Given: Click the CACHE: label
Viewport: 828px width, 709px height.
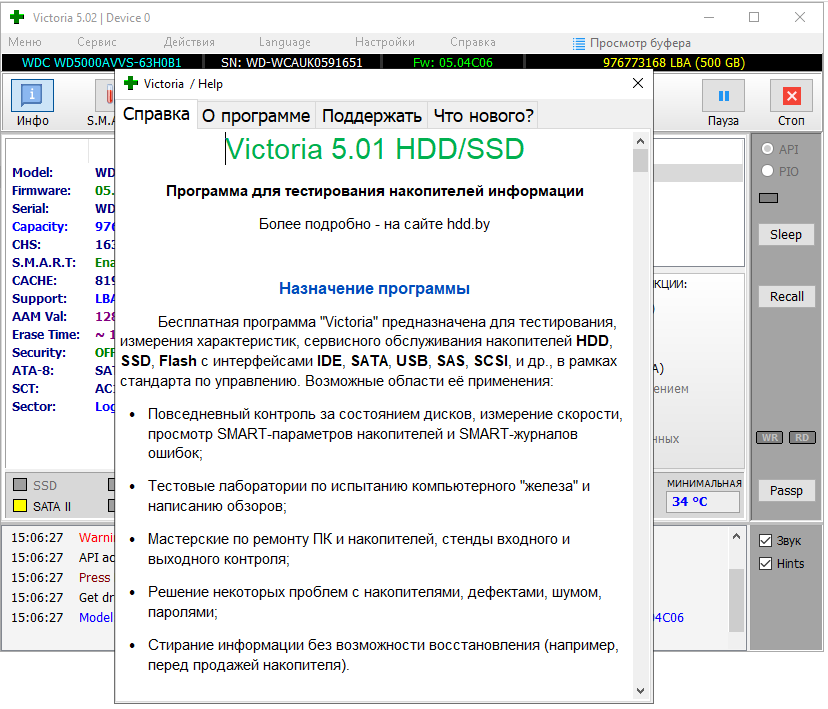Looking at the screenshot, I should click(x=35, y=281).
